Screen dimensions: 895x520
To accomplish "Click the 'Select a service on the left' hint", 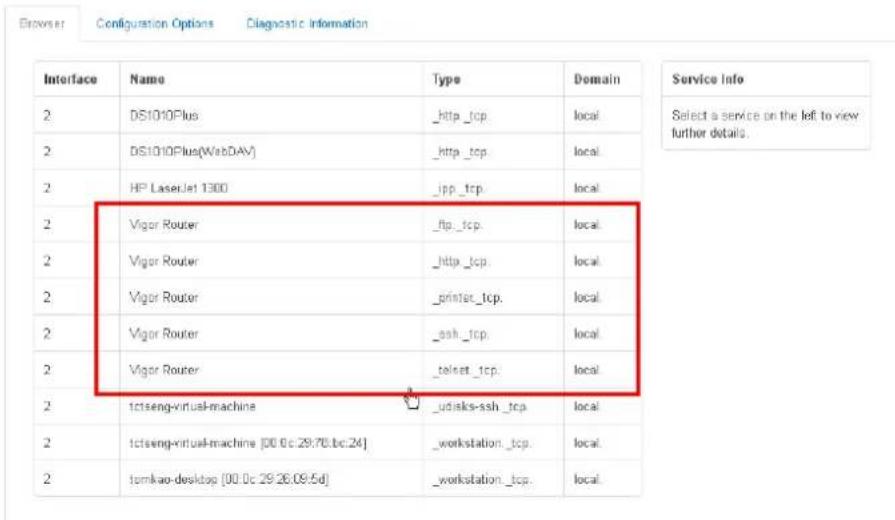I will (765, 124).
